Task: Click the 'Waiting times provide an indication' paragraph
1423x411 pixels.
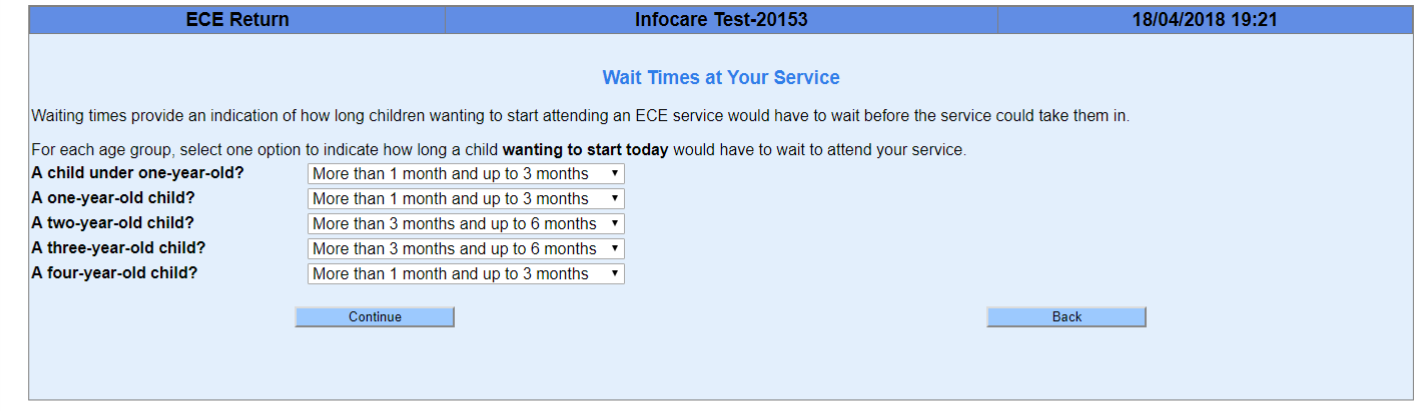Action: (580, 116)
